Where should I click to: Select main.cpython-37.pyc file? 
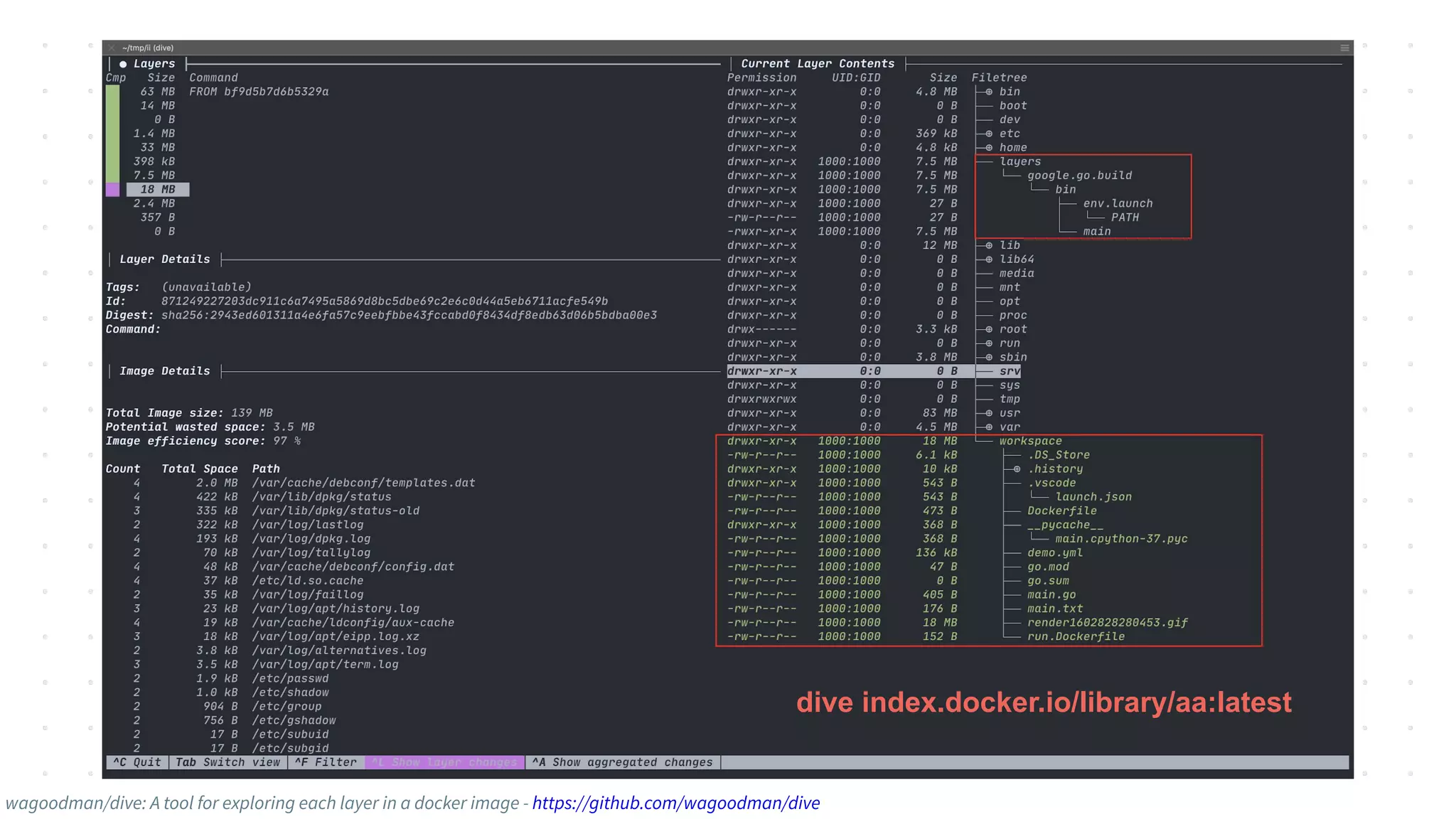coord(1122,539)
